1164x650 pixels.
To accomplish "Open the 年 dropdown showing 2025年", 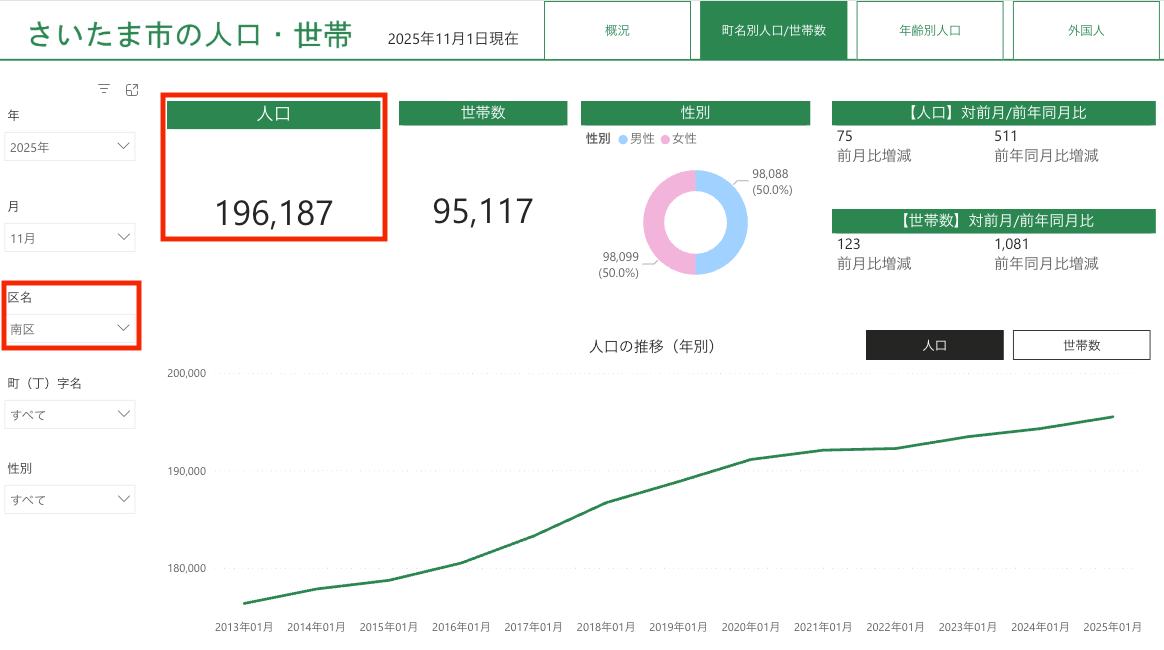I will (70, 147).
